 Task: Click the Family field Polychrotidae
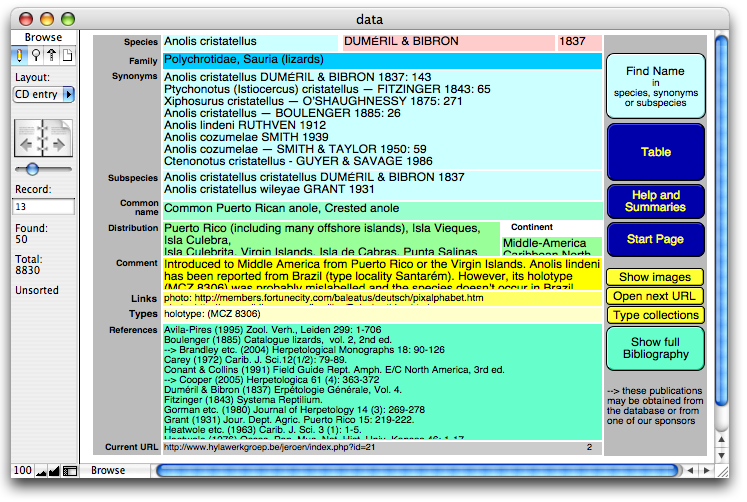point(382,60)
